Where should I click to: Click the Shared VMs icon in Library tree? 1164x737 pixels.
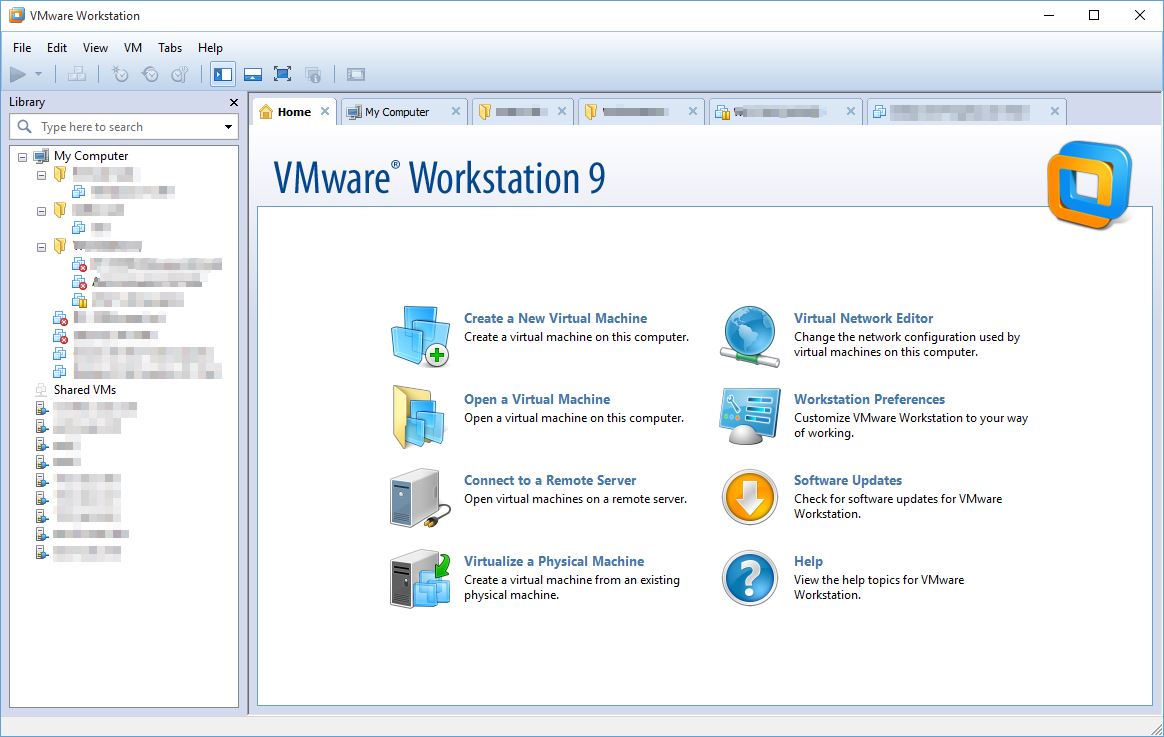point(42,390)
